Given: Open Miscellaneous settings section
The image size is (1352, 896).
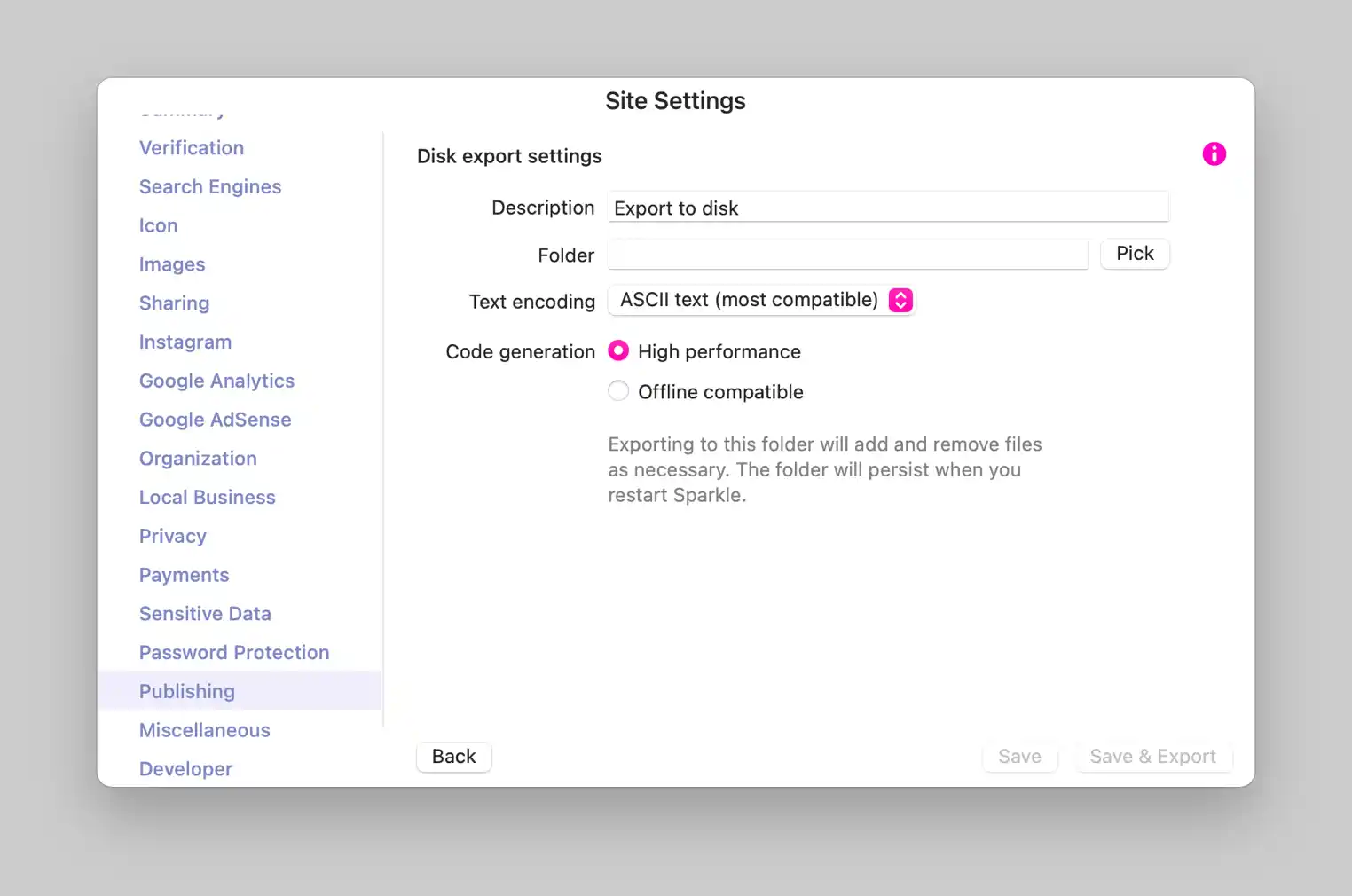Looking at the screenshot, I should tap(205, 730).
